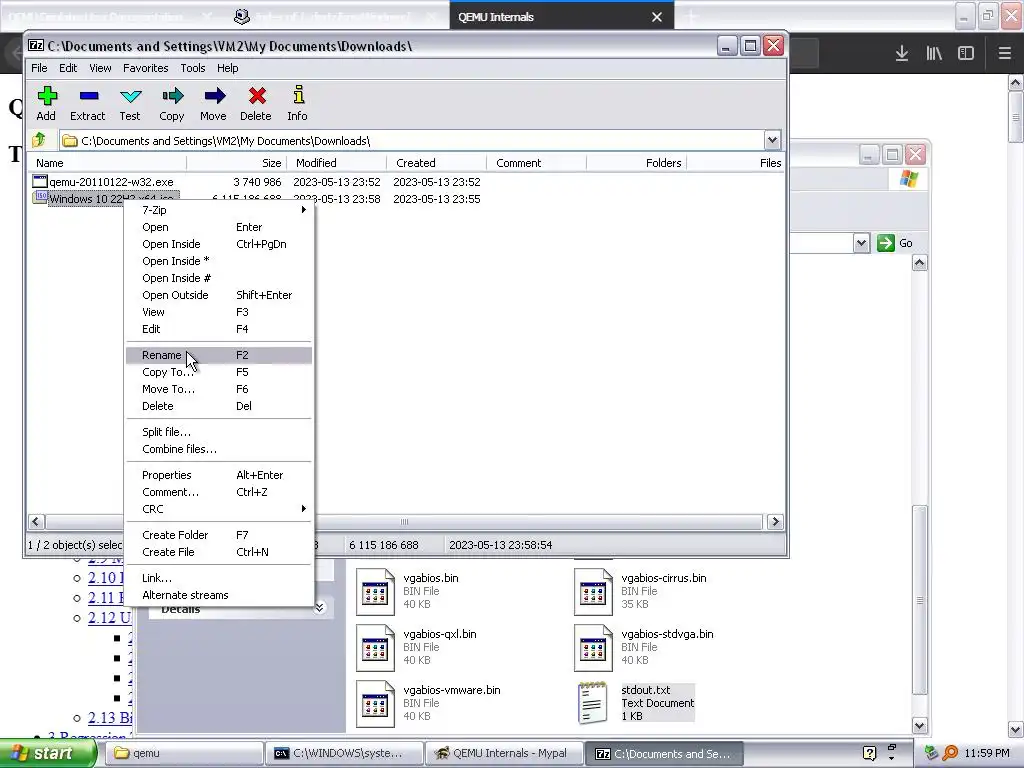Screen dimensions: 1024x768
Task: Open the Favorites menu in 7-Zip
Action: 146,68
